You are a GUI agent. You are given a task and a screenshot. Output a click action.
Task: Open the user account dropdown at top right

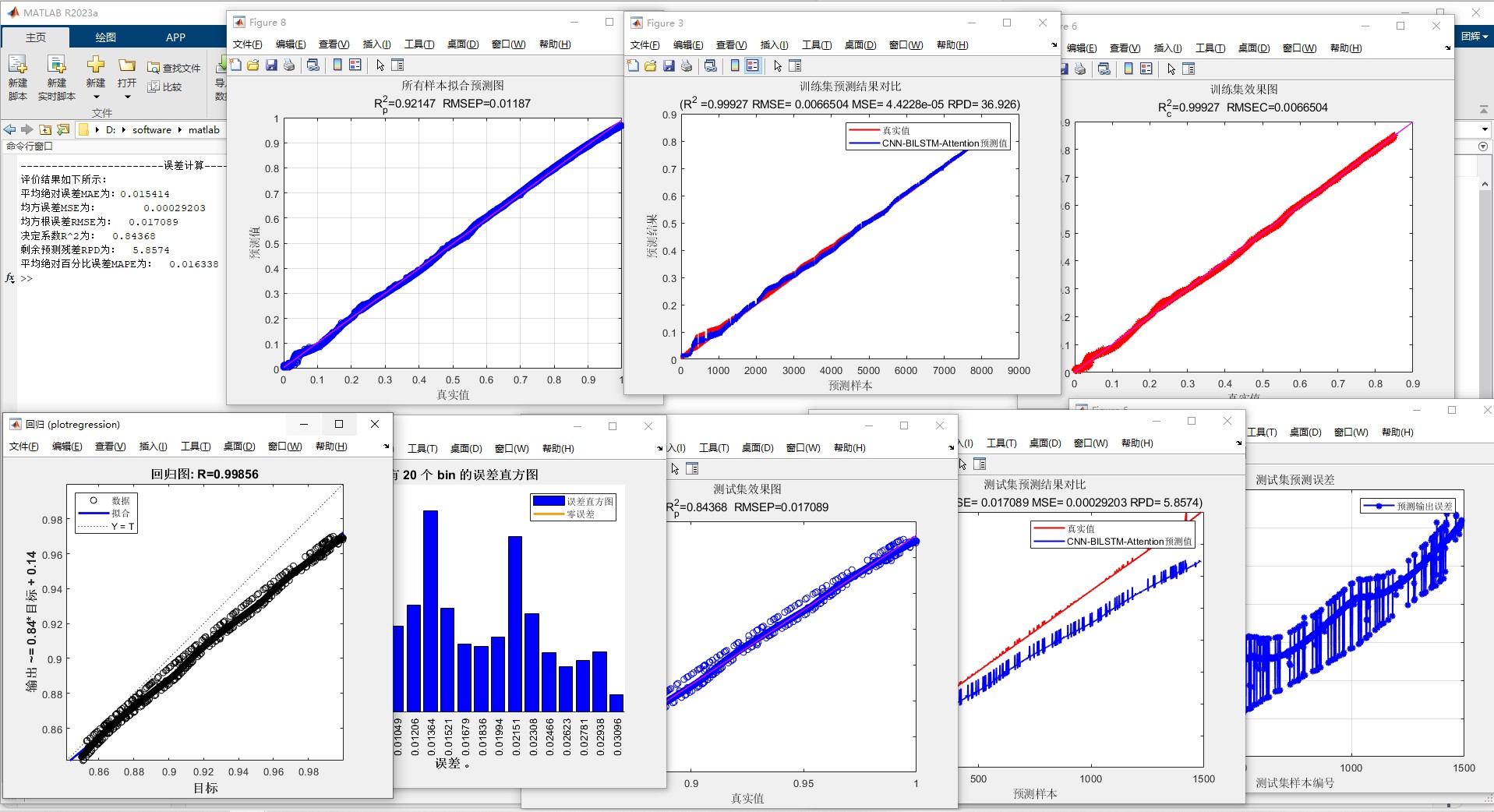click(1475, 37)
